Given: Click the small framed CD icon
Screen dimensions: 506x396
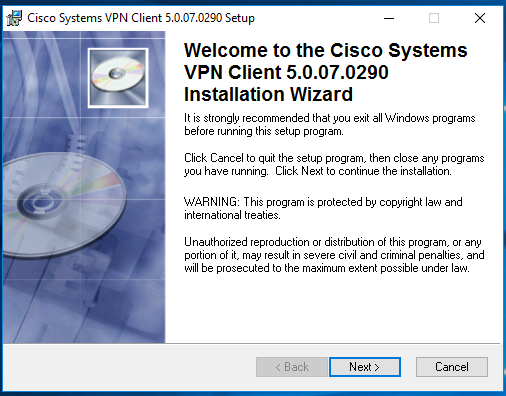Looking at the screenshot, I should coord(118,78).
